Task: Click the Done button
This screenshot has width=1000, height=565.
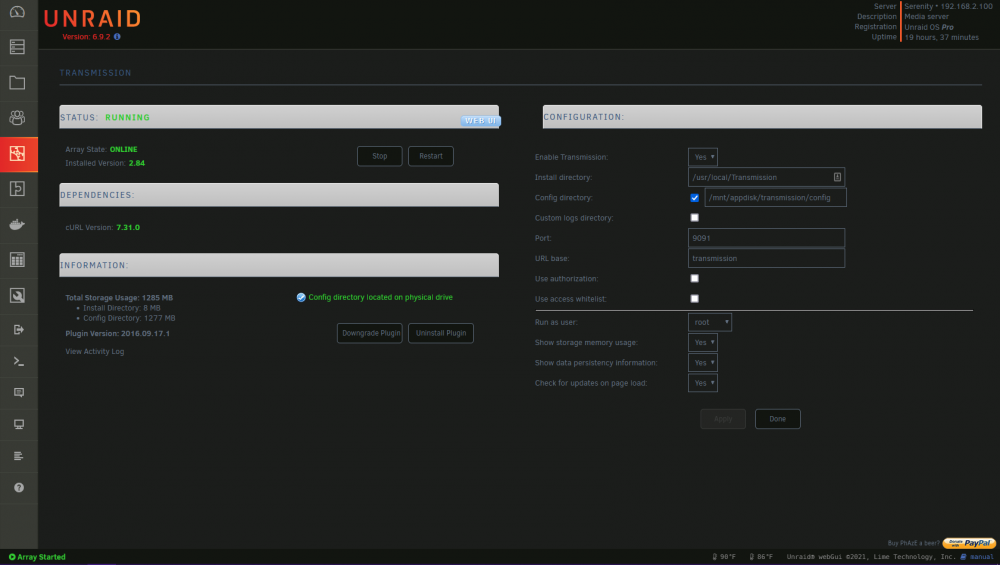Action: (777, 419)
